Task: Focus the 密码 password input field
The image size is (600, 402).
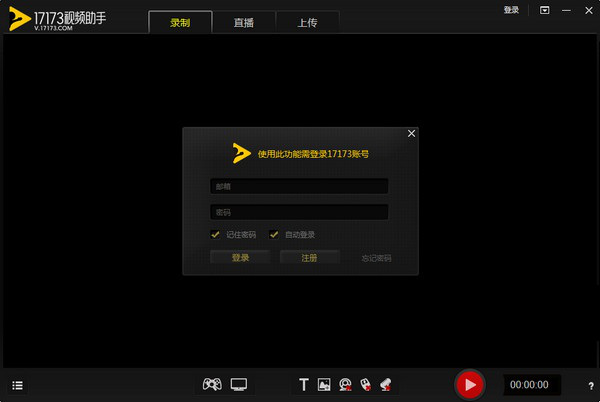Action: 299,212
